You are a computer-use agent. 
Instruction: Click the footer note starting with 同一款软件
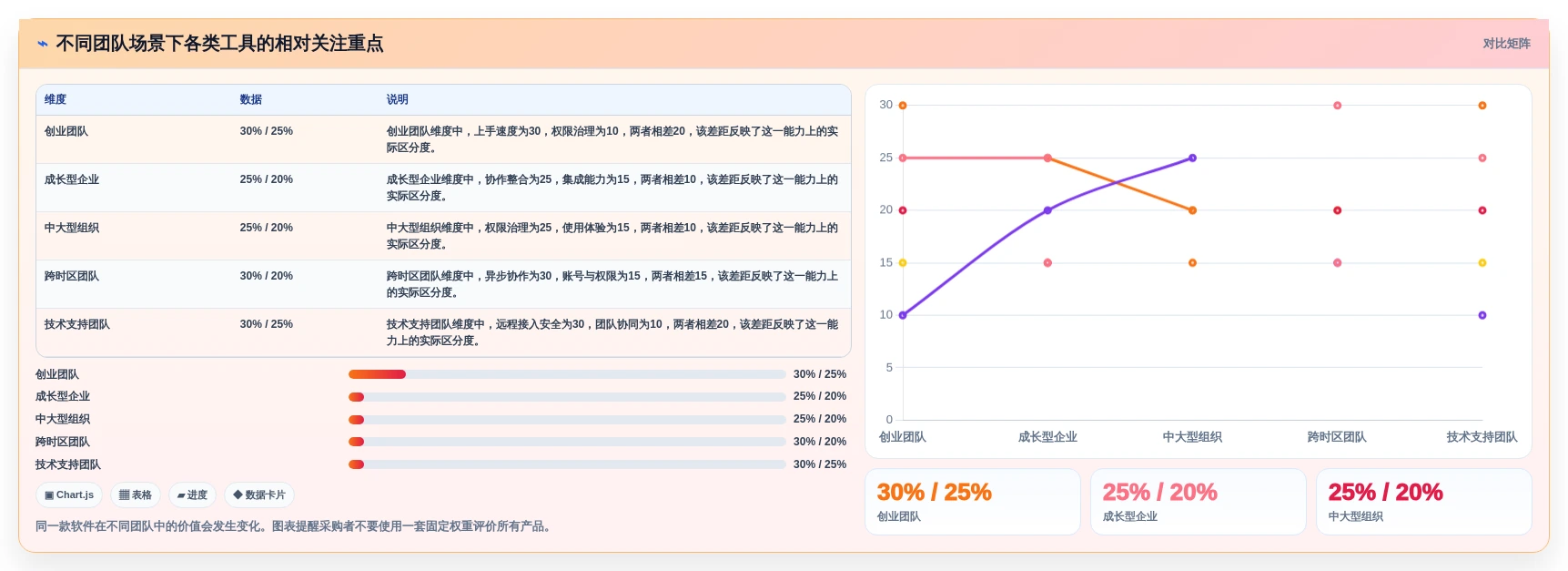pos(296,526)
